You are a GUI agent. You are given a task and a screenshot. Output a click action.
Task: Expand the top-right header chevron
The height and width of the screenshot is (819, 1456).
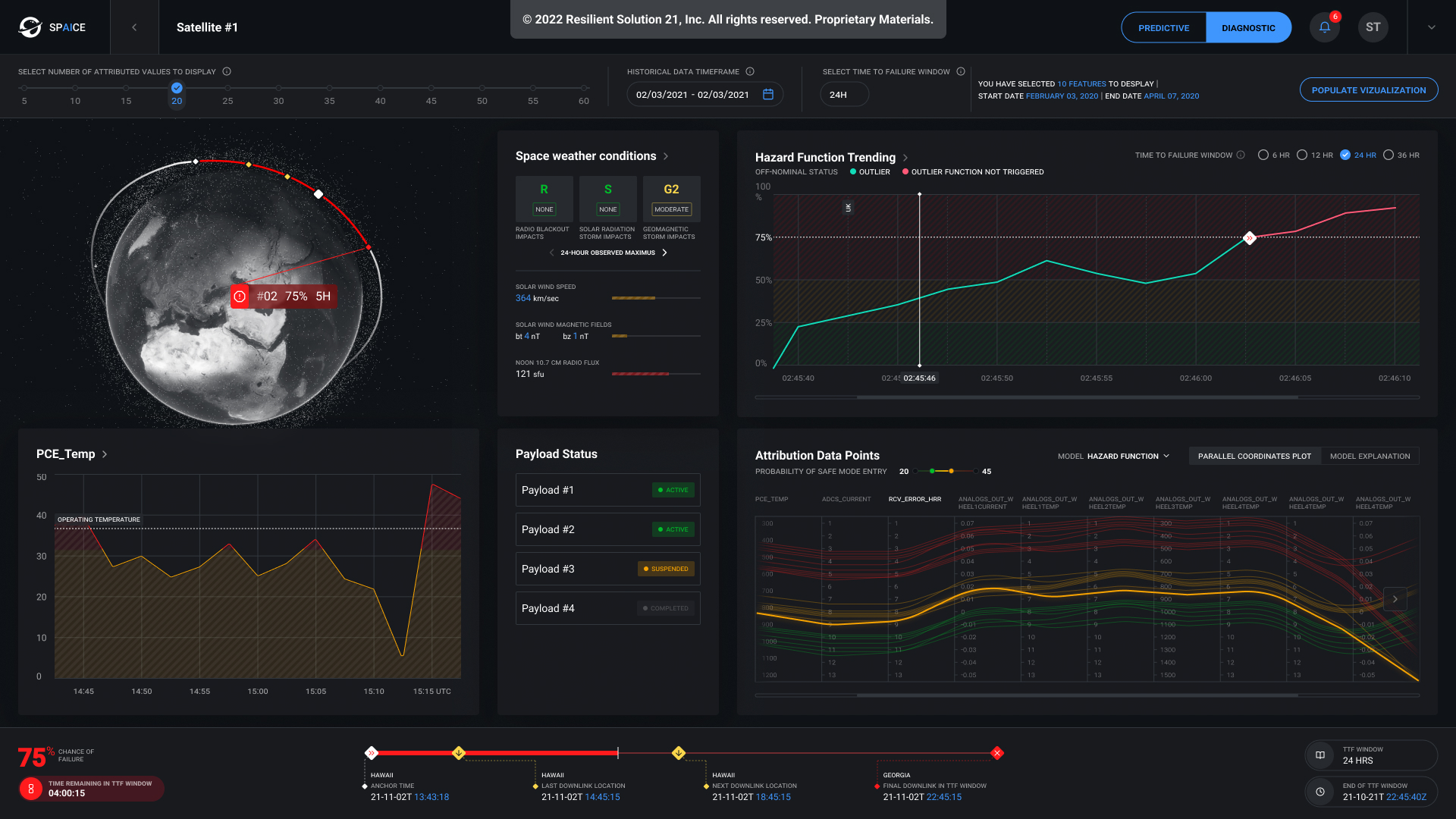coord(1432,27)
